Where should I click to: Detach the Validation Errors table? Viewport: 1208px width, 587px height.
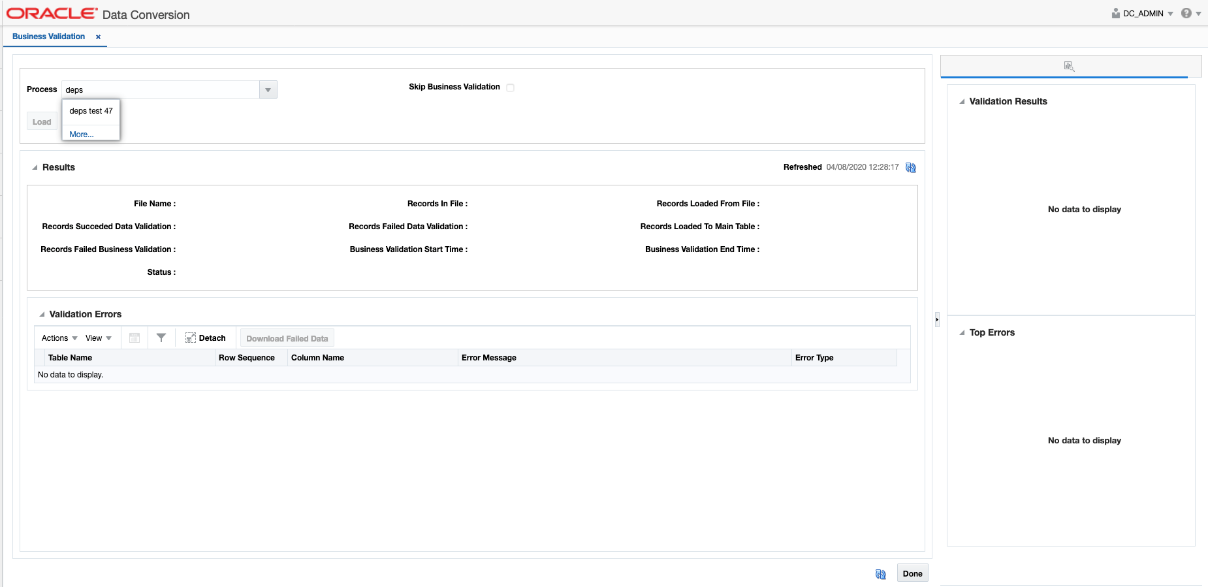tap(206, 338)
